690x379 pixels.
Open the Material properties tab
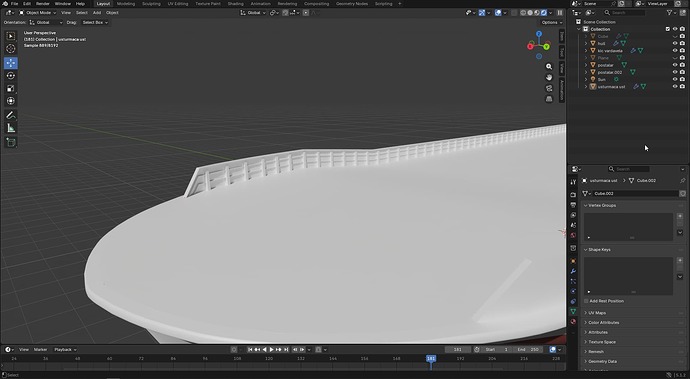(x=573, y=322)
